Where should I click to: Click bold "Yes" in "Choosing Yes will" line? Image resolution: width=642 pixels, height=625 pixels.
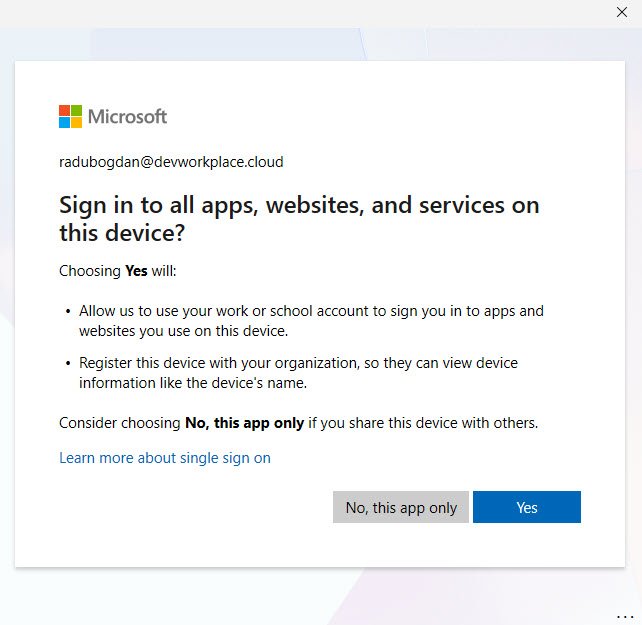coord(136,271)
